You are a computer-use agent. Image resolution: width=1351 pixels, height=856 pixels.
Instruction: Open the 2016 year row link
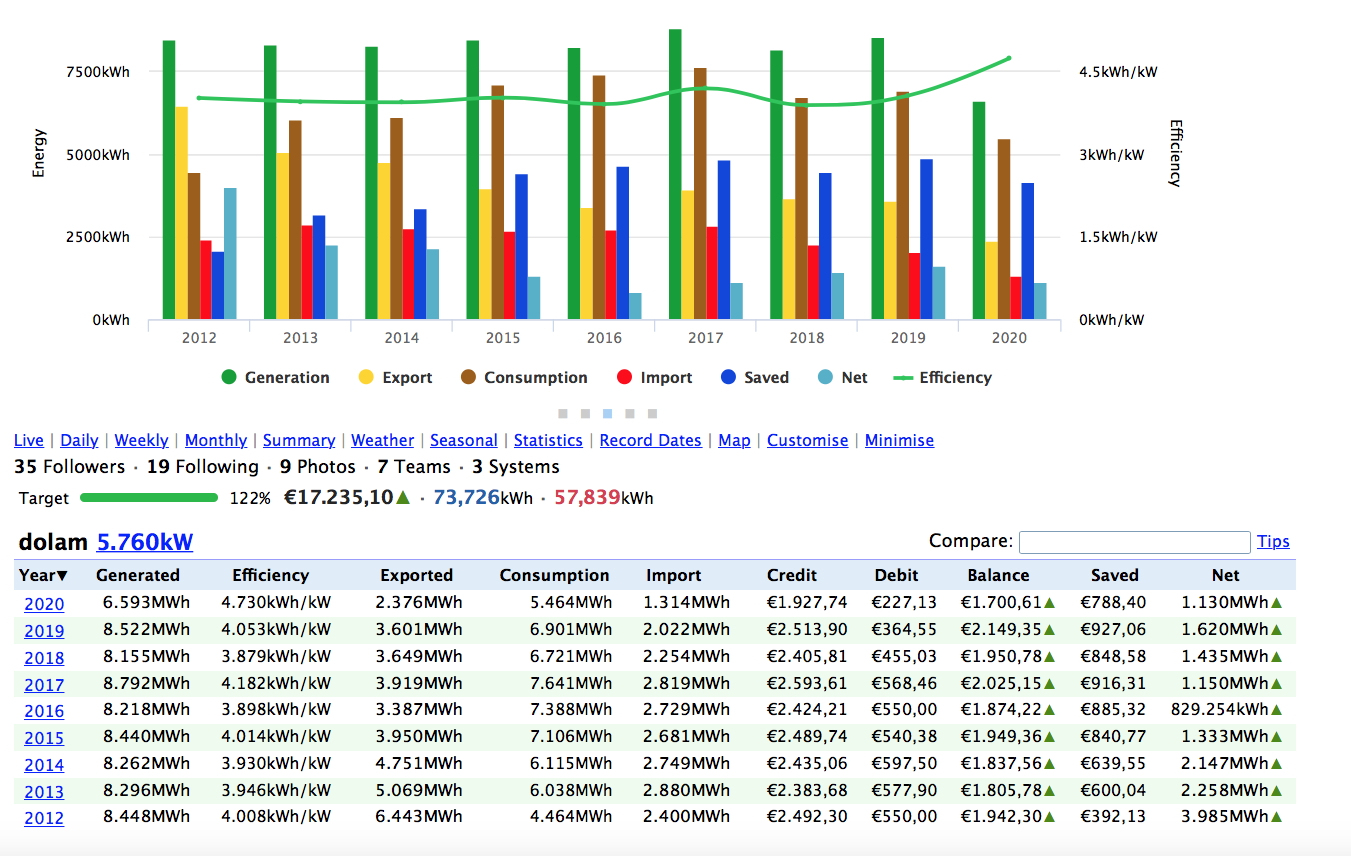tap(44, 711)
